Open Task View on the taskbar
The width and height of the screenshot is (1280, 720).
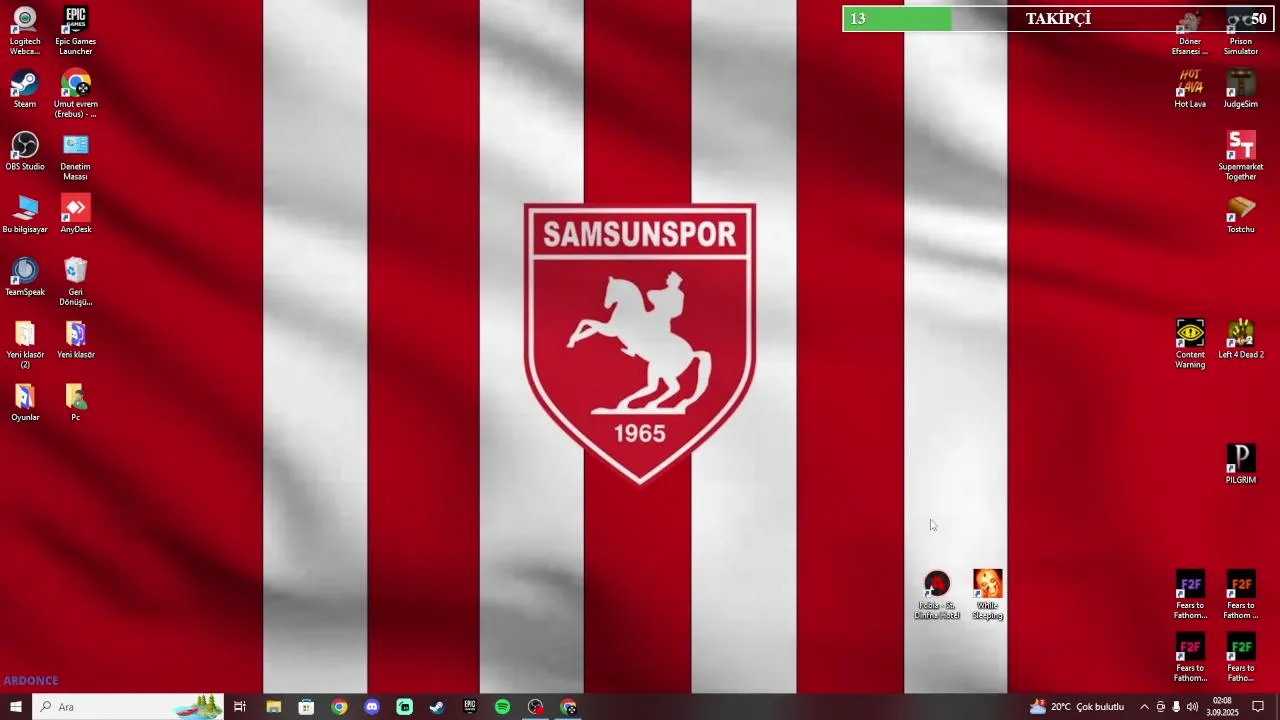[240, 707]
